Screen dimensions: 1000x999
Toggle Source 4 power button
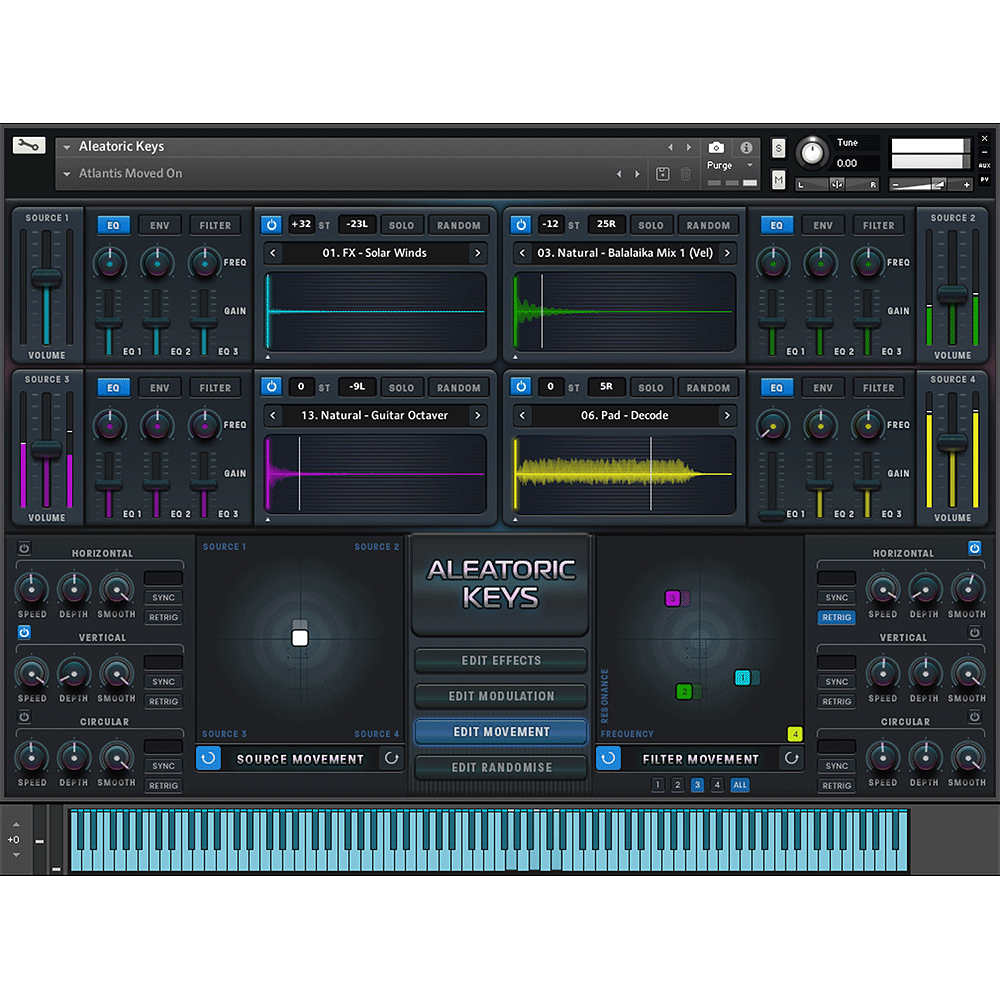click(x=520, y=387)
